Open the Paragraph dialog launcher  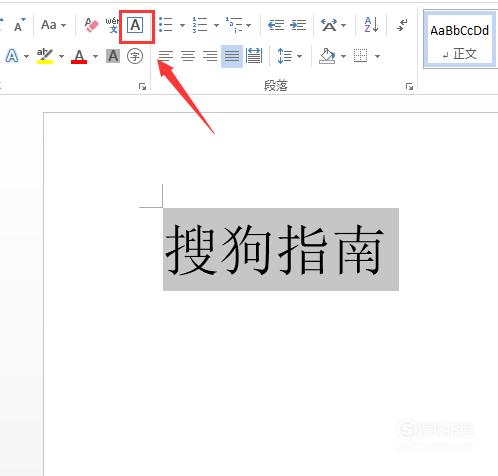tap(409, 87)
